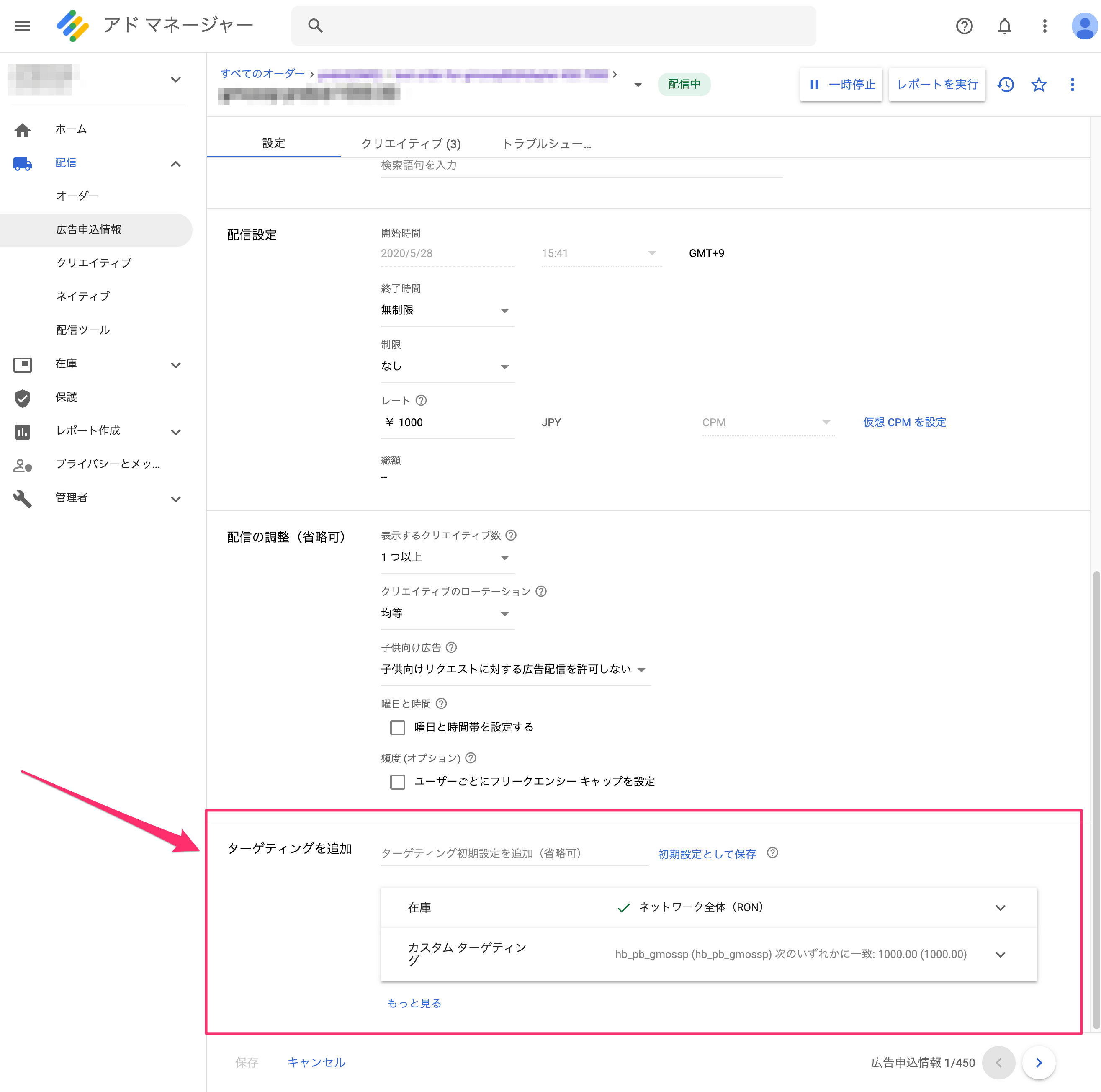Expand the カスタム ターゲティング row
Screen dimensions: 1101x1092
pos(1000,955)
